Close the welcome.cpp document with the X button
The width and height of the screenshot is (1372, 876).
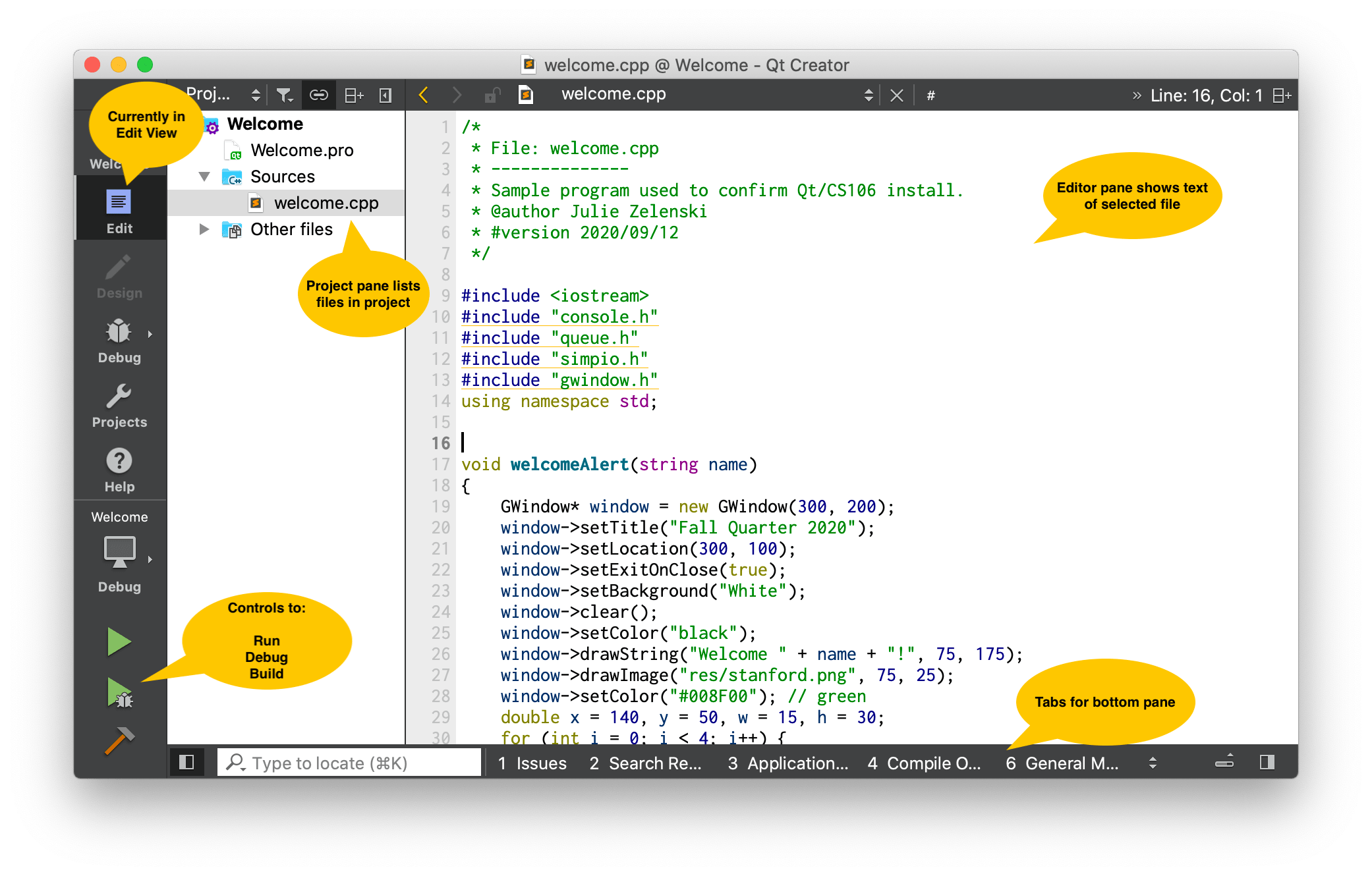[896, 94]
